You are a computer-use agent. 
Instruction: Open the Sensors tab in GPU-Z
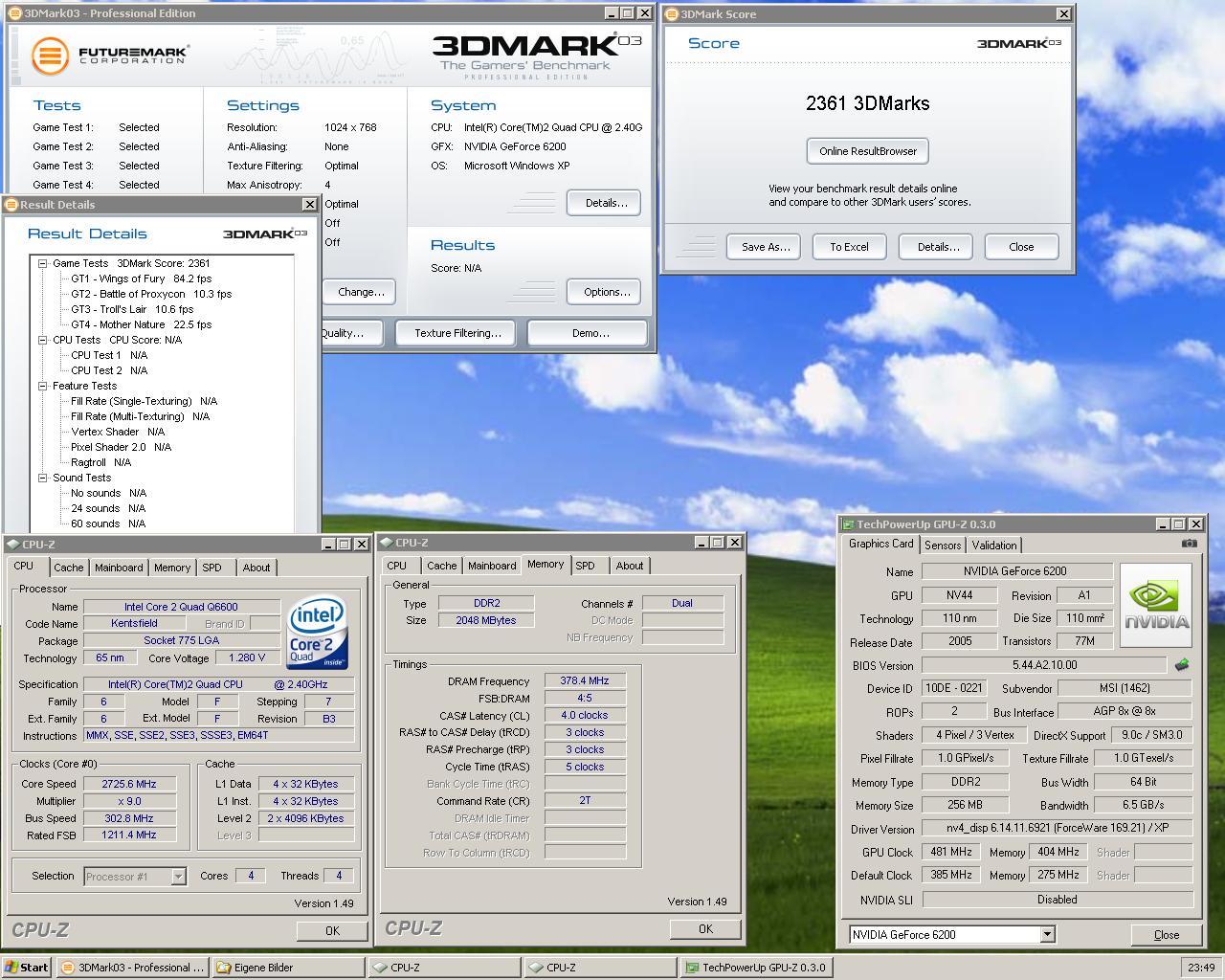943,545
